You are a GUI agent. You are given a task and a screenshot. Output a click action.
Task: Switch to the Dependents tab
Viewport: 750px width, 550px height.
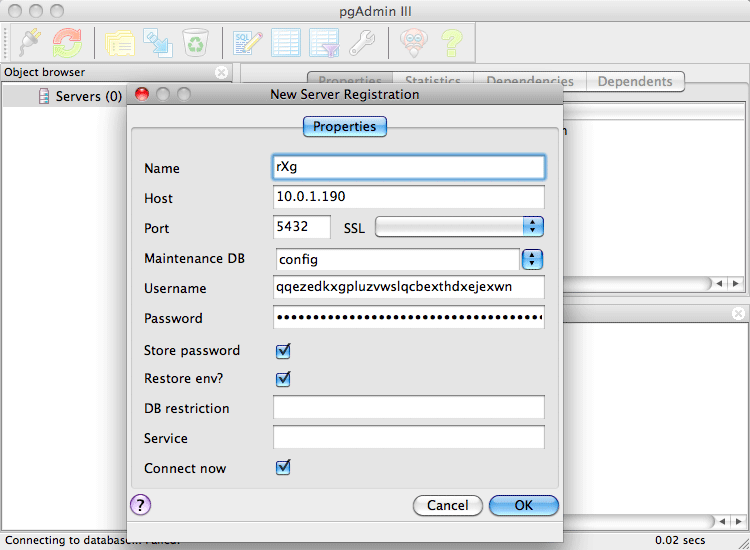635,81
